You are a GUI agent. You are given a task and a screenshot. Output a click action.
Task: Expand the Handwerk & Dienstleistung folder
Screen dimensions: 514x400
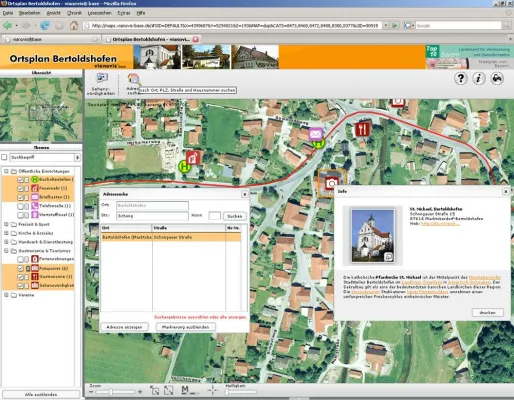6,242
